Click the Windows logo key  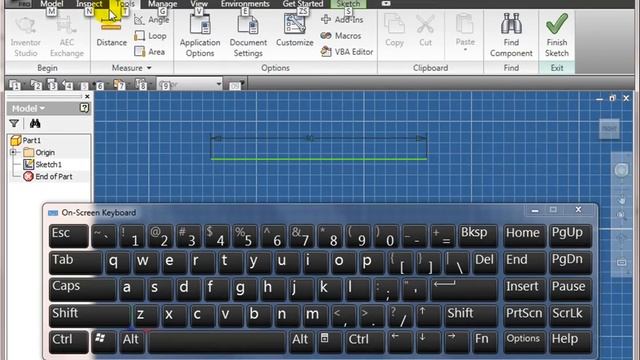point(103,342)
